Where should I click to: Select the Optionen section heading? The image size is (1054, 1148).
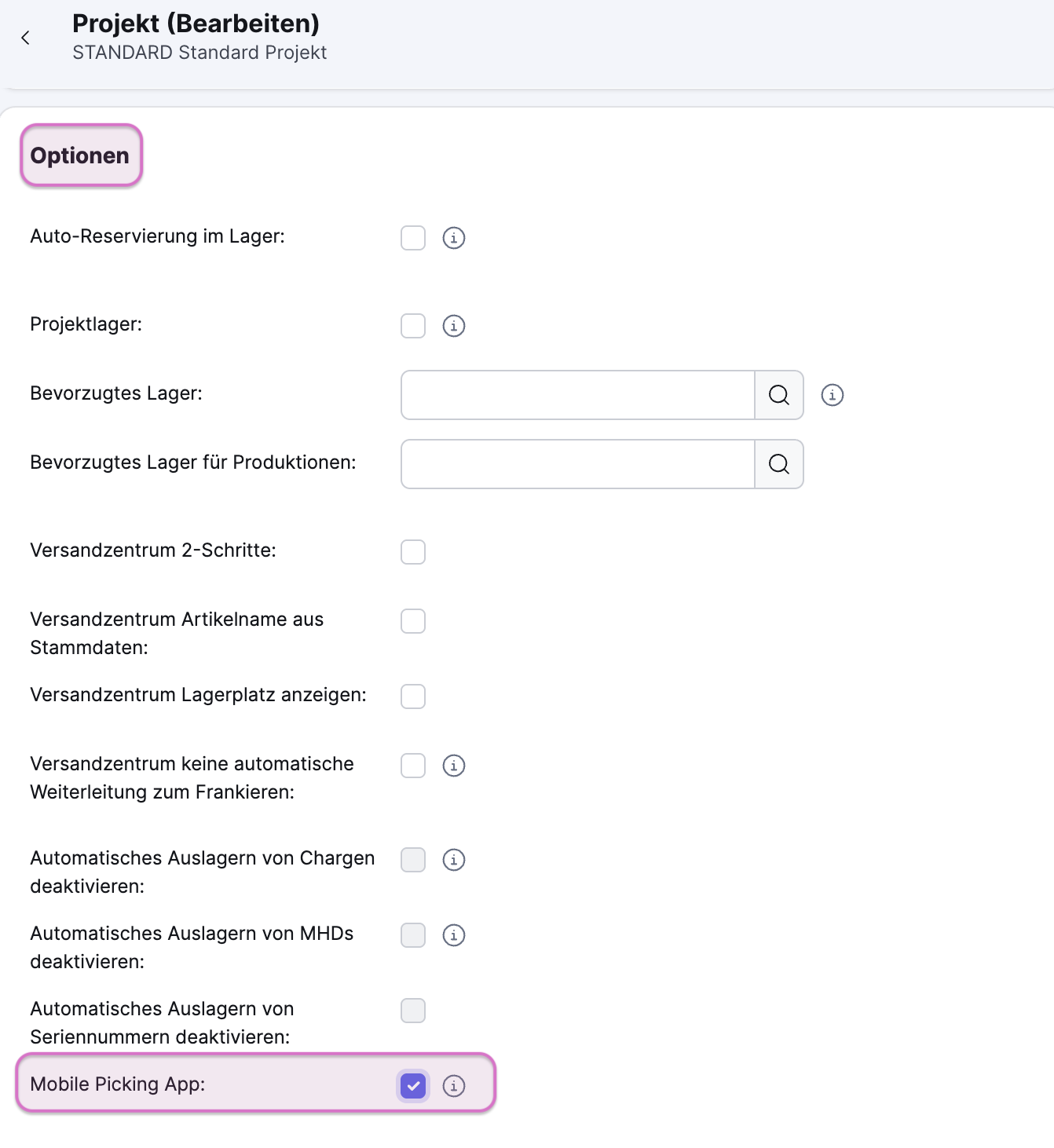[x=80, y=155]
